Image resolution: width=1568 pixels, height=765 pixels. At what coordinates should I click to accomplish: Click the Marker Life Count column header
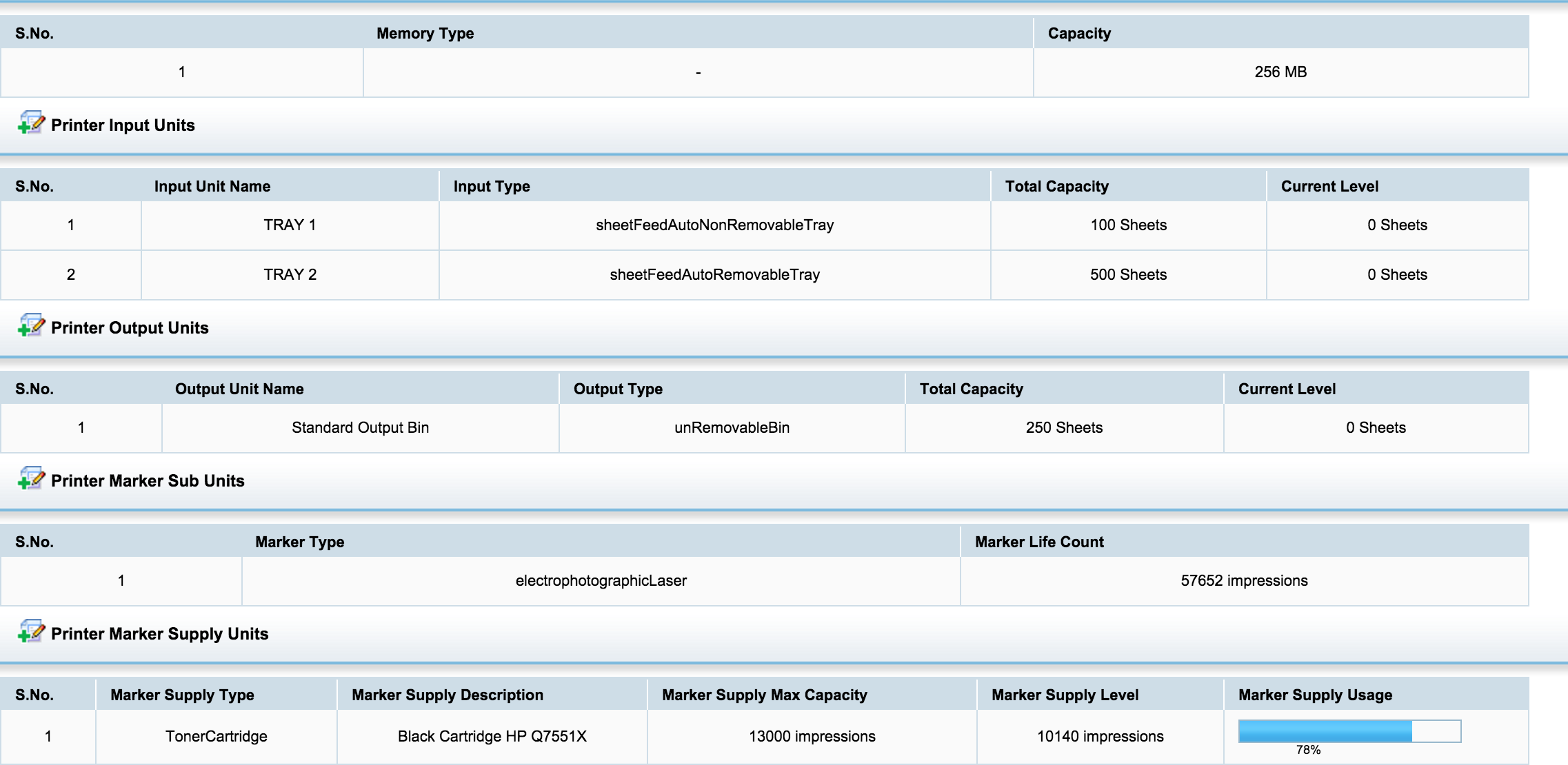click(1038, 542)
